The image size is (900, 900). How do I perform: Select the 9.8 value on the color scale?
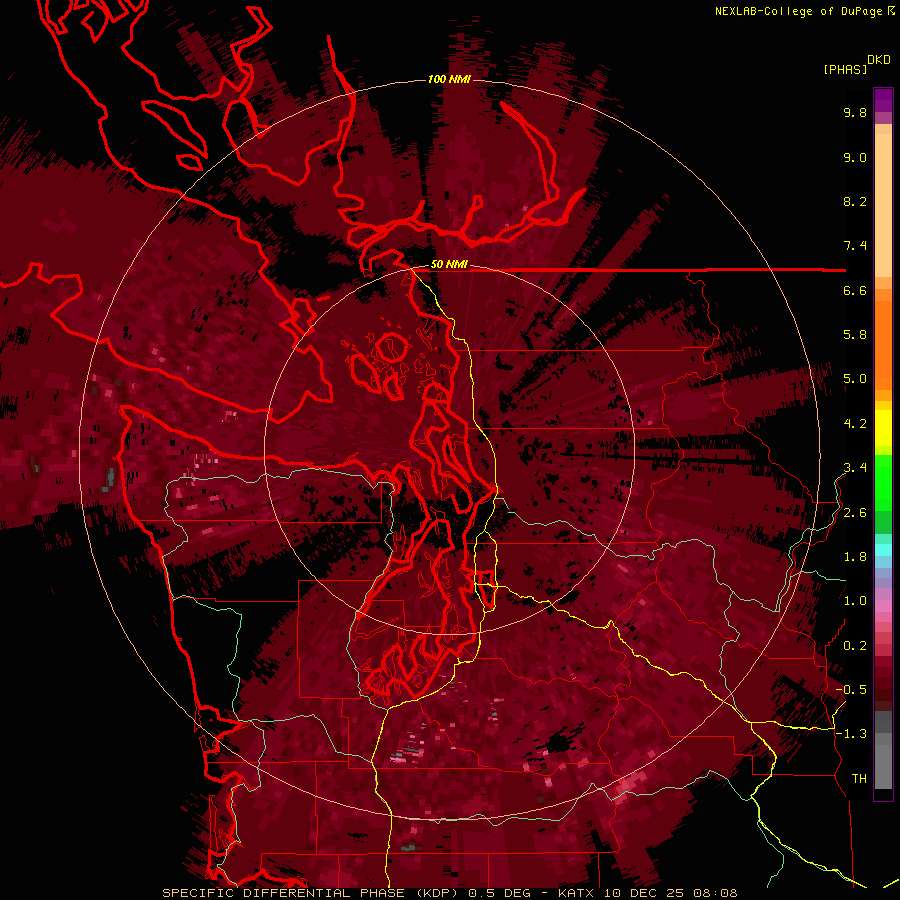(x=855, y=113)
